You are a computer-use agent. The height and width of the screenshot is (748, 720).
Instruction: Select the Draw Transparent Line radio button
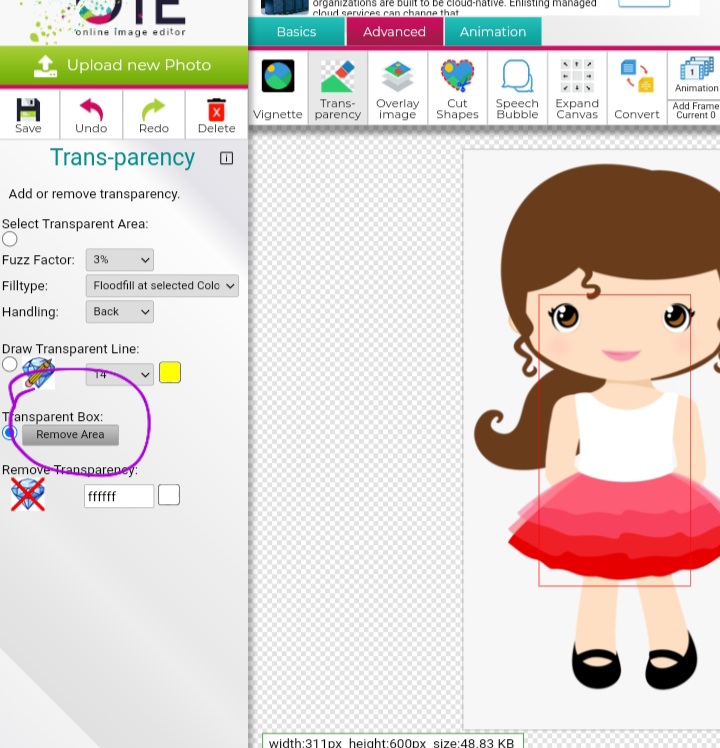coord(10,364)
